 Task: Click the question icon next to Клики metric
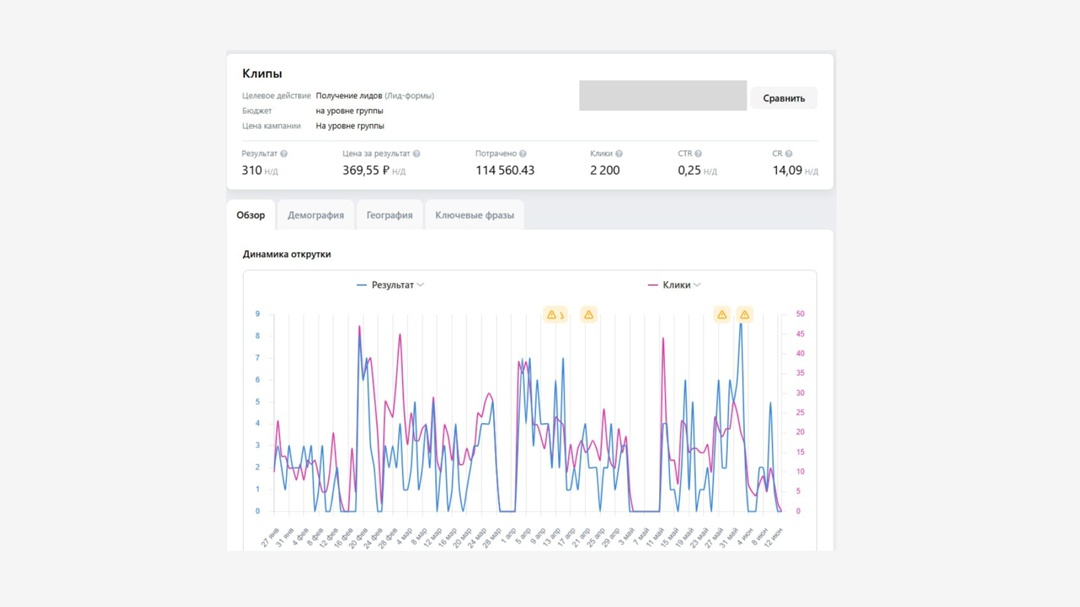[619, 154]
